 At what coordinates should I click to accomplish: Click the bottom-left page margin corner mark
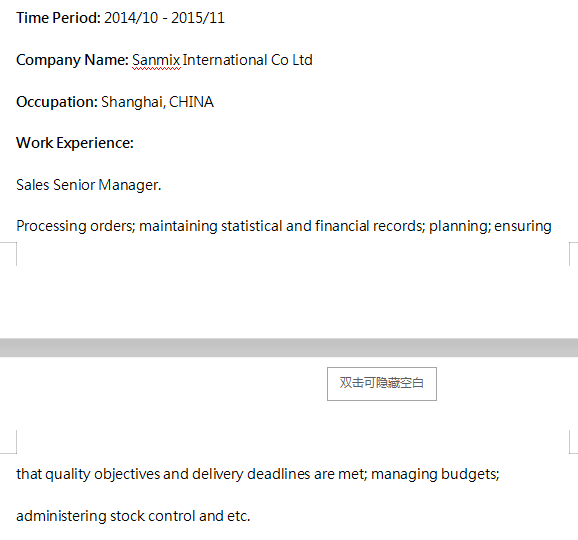pyautogui.click(x=11, y=254)
